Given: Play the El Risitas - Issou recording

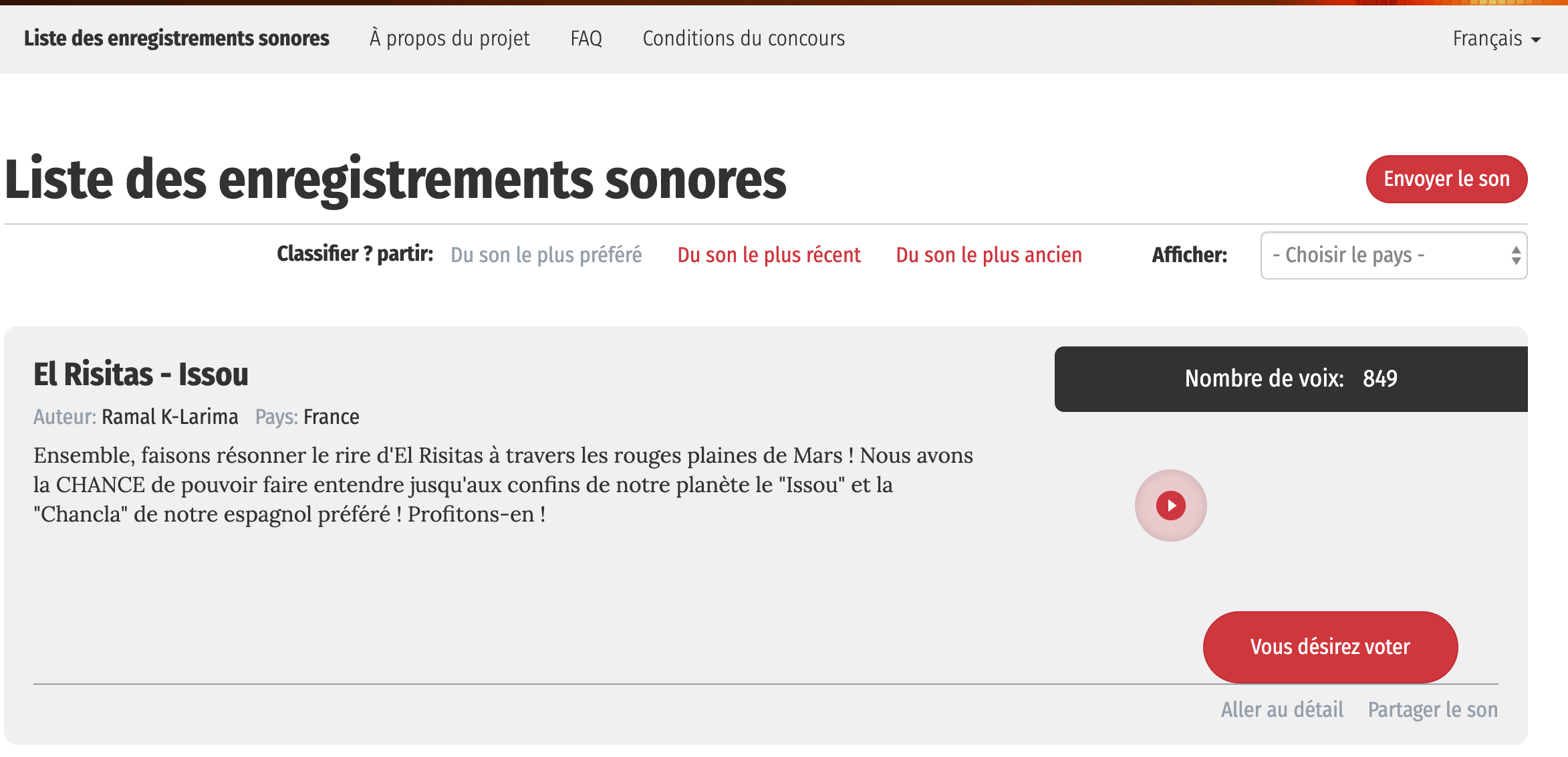Looking at the screenshot, I should (x=1170, y=506).
